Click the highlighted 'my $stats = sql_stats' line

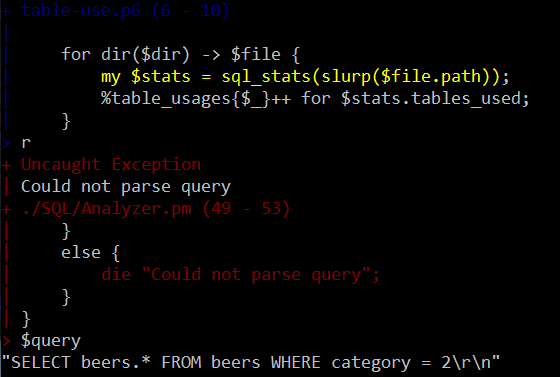pyautogui.click(x=305, y=77)
